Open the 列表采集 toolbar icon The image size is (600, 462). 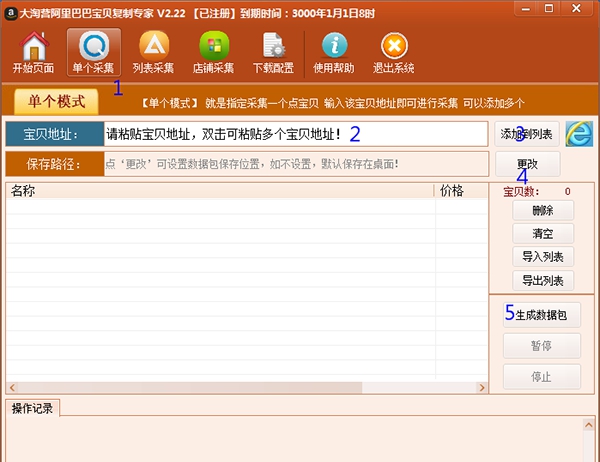click(155, 52)
